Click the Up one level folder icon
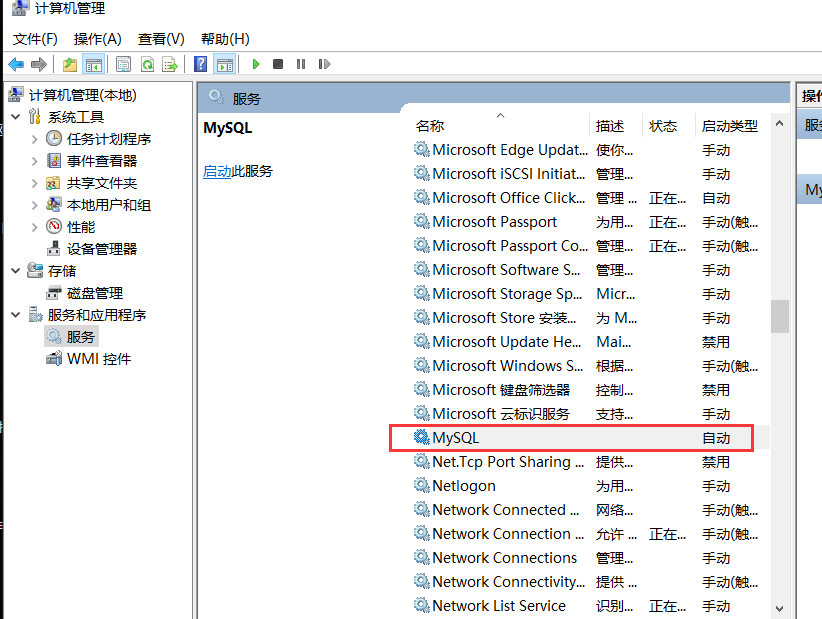 pos(70,64)
